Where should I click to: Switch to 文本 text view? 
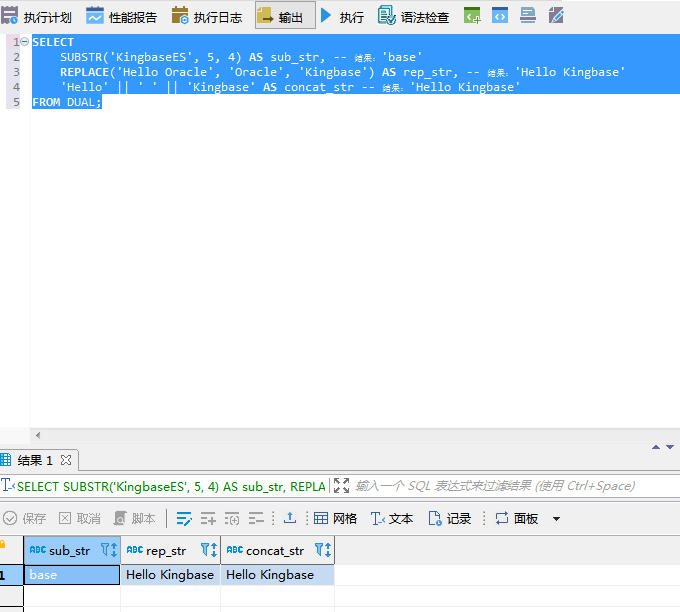coord(392,519)
